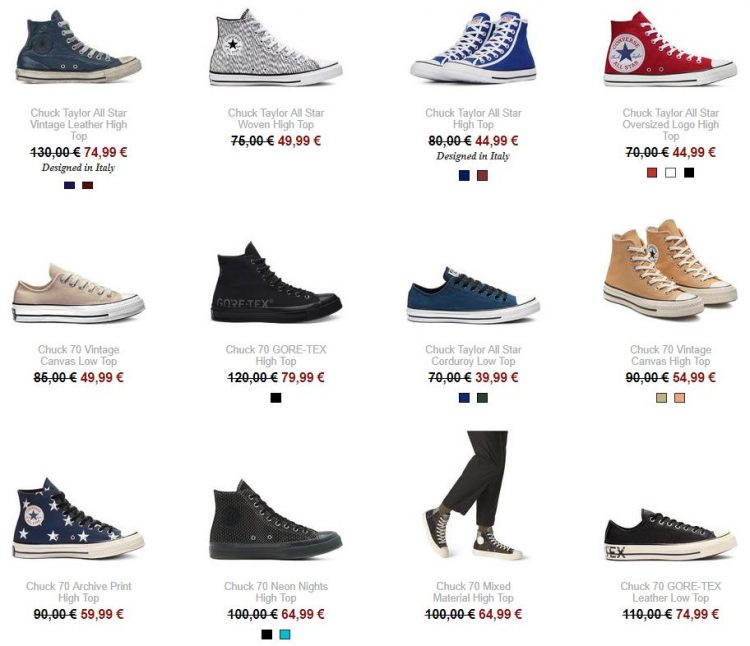Screen dimensions: 750x646
Task: Open the star-printed Archive Print shoe image
Action: [78, 519]
